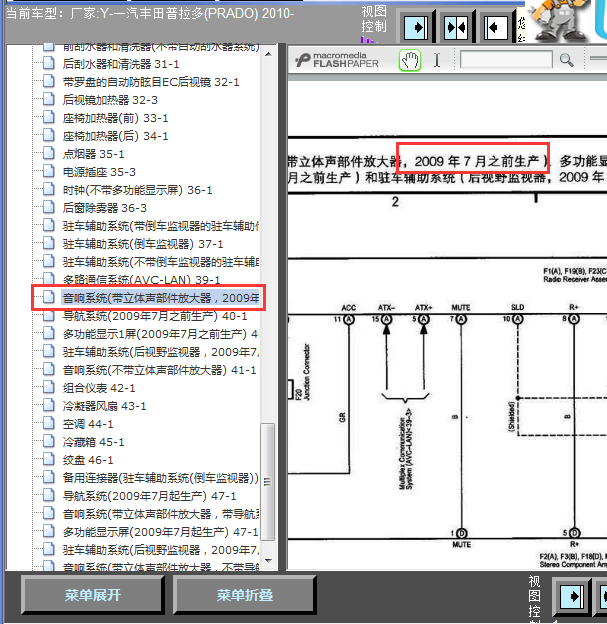Open 时钟(不带多功能显示屏) 36-1
The height and width of the screenshot is (624, 607).
click(137, 190)
